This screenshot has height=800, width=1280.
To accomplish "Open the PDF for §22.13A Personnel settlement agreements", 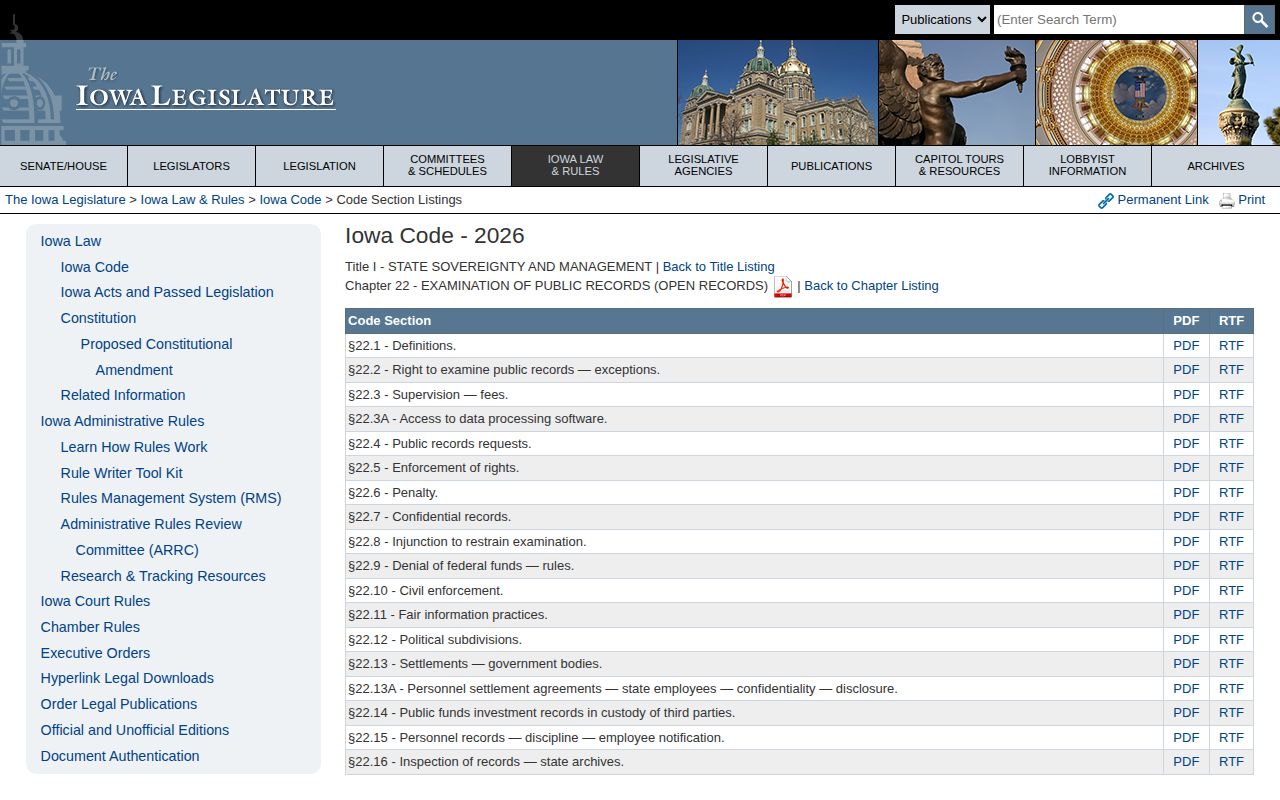I will [x=1186, y=689].
